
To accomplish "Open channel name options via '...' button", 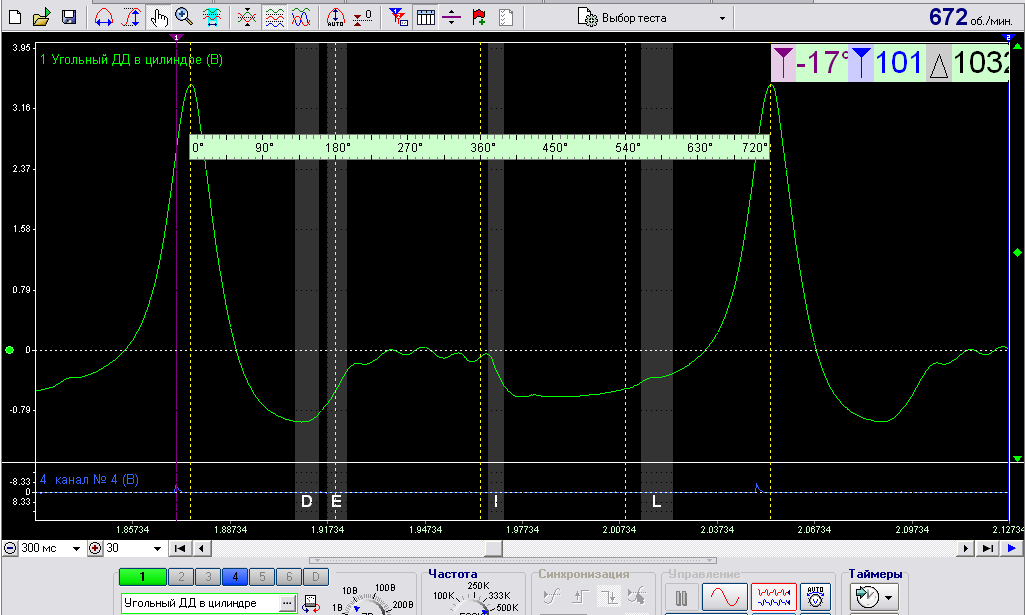I will [287, 603].
